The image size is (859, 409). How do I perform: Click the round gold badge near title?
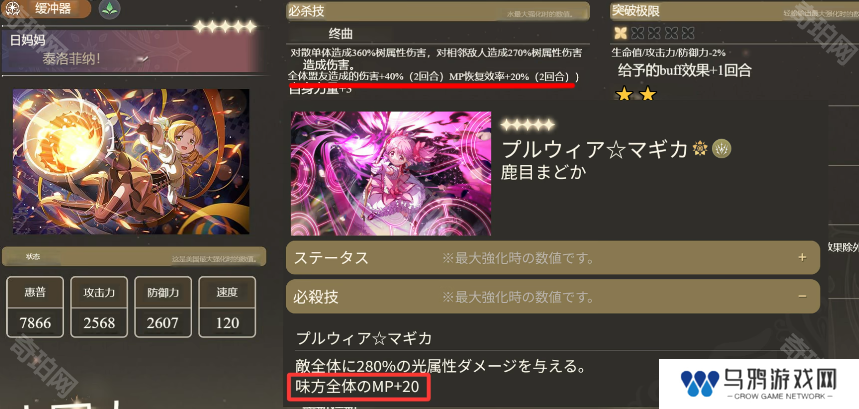coord(721,148)
